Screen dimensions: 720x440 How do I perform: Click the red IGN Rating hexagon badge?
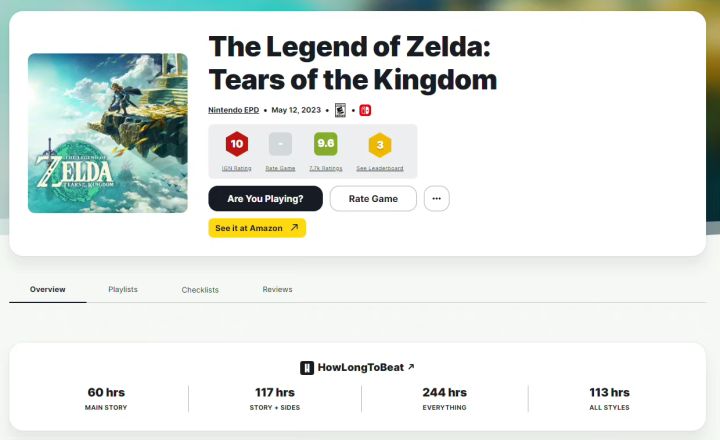click(x=236, y=144)
